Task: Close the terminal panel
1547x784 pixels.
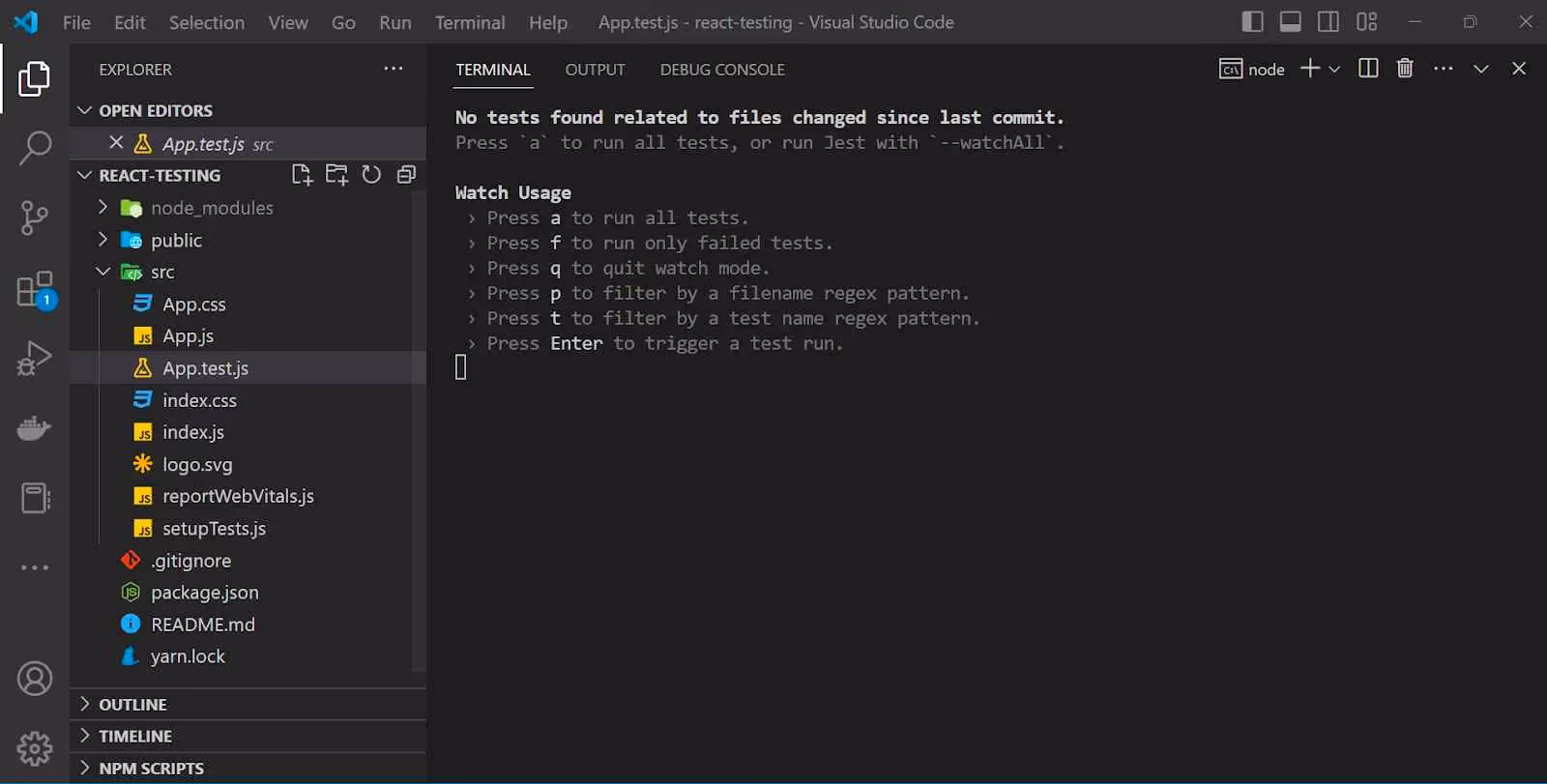Action: 1519,68
